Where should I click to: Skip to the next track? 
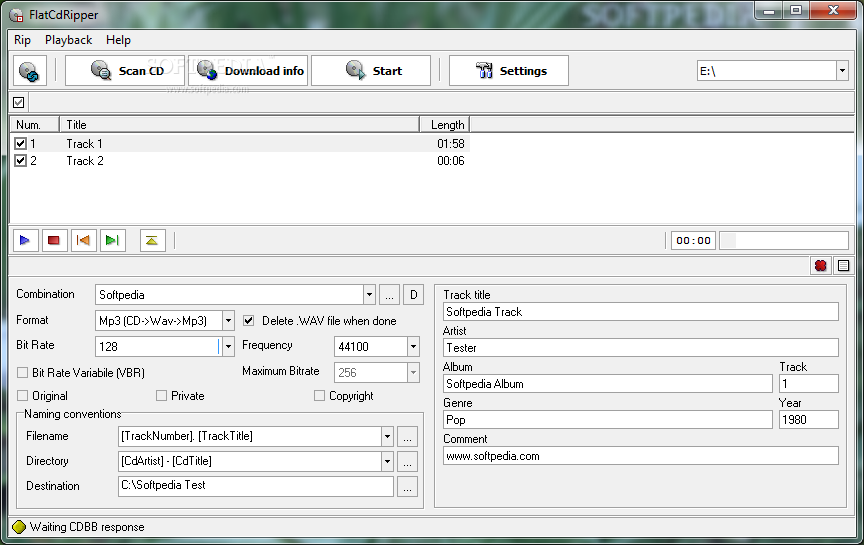pyautogui.click(x=112, y=240)
